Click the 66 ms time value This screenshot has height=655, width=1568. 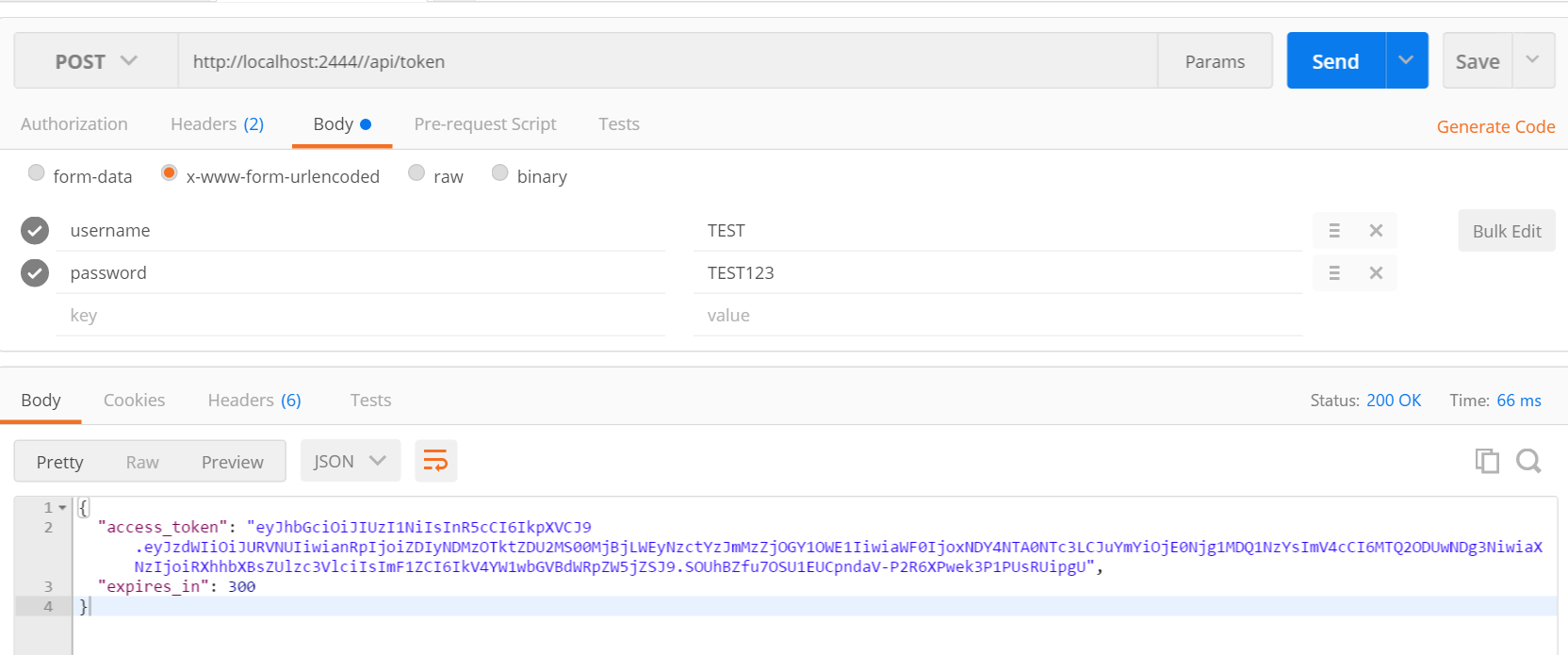tap(1519, 401)
